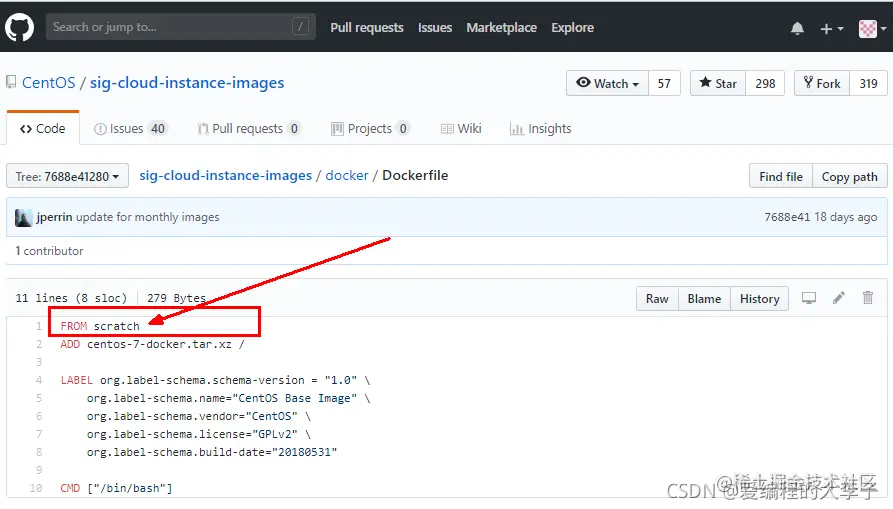The height and width of the screenshot is (509, 893).
Task: Click the org.label-schema.license="GPLv2" line
Action: [199, 434]
